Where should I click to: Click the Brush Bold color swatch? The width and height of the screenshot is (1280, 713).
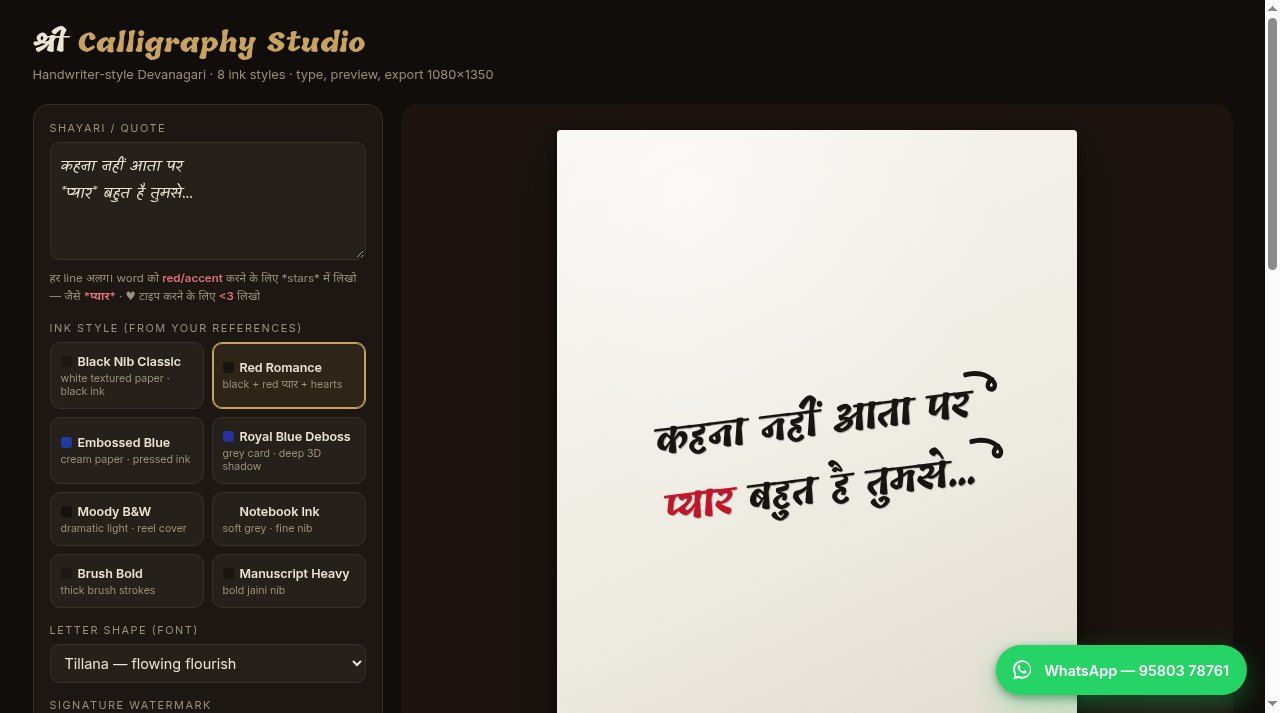[66, 573]
